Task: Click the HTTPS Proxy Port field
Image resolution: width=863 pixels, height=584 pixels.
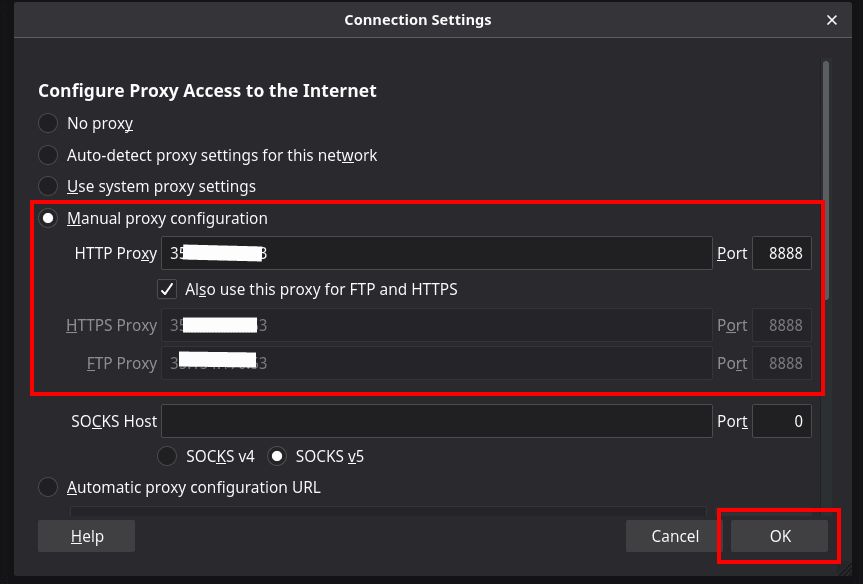Action: pyautogui.click(x=782, y=325)
